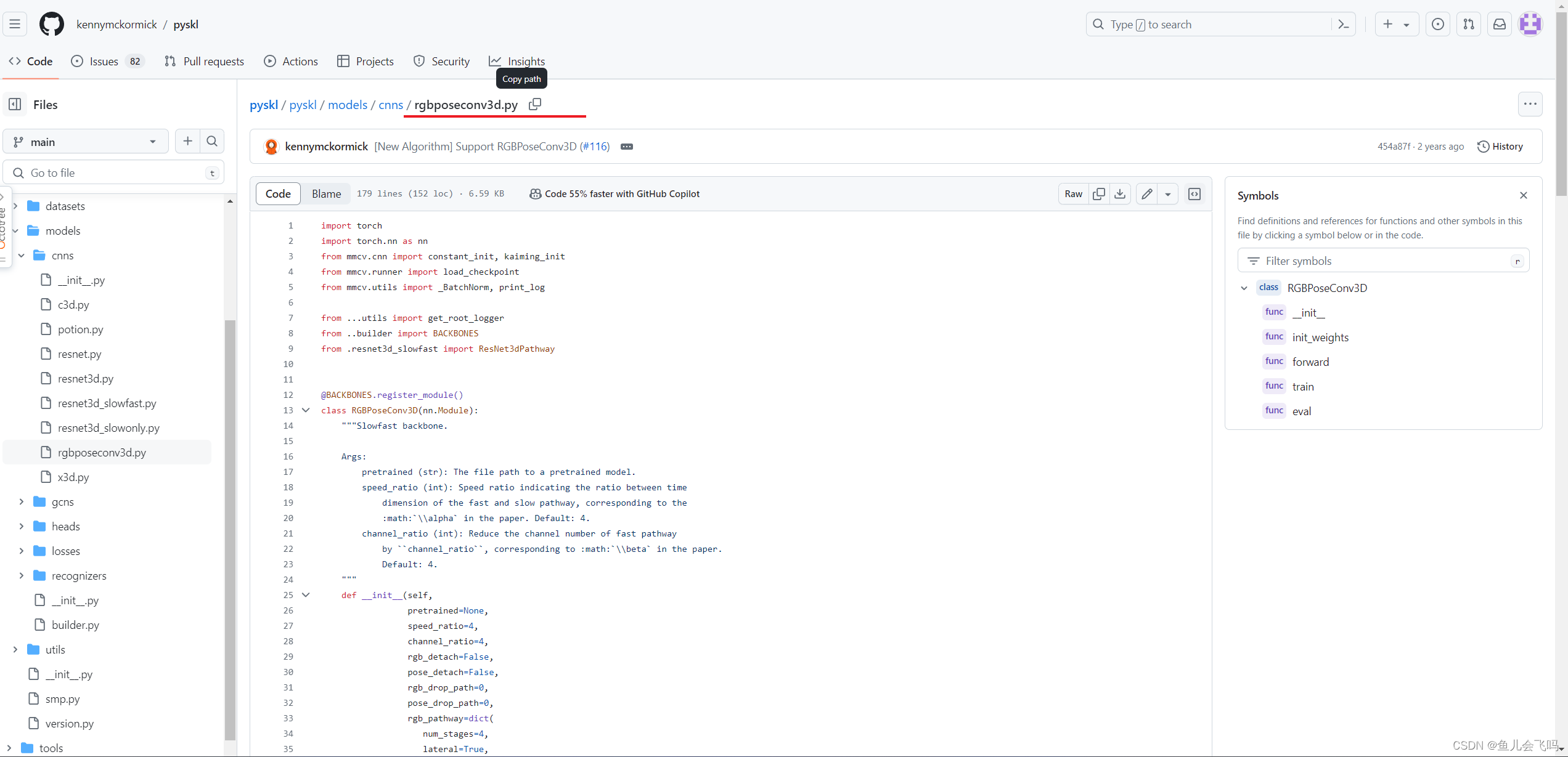Copy raw file contents icon
Viewport: 1568px width, 757px height.
pos(1098,193)
